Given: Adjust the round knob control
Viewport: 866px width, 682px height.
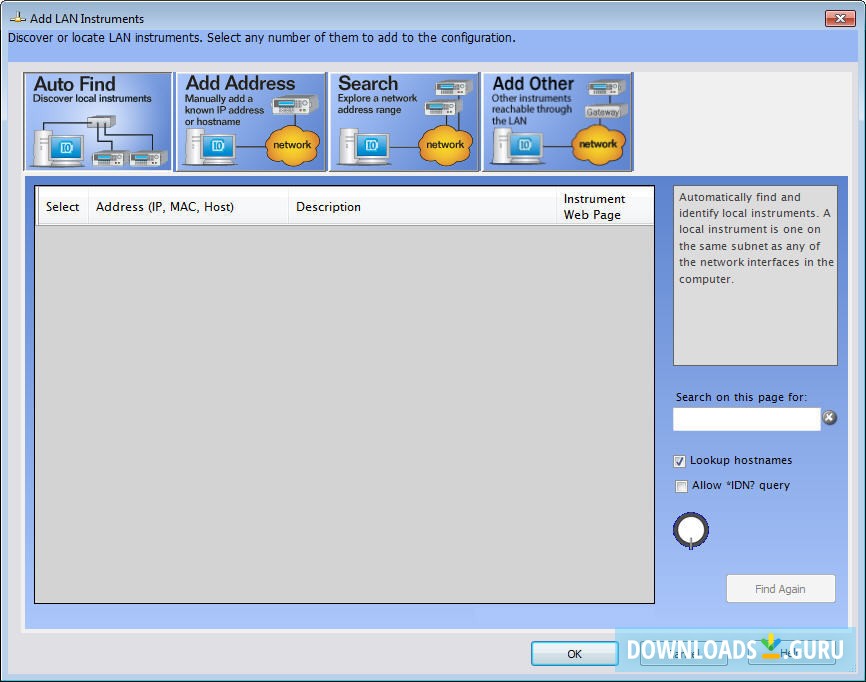Looking at the screenshot, I should tap(691, 530).
